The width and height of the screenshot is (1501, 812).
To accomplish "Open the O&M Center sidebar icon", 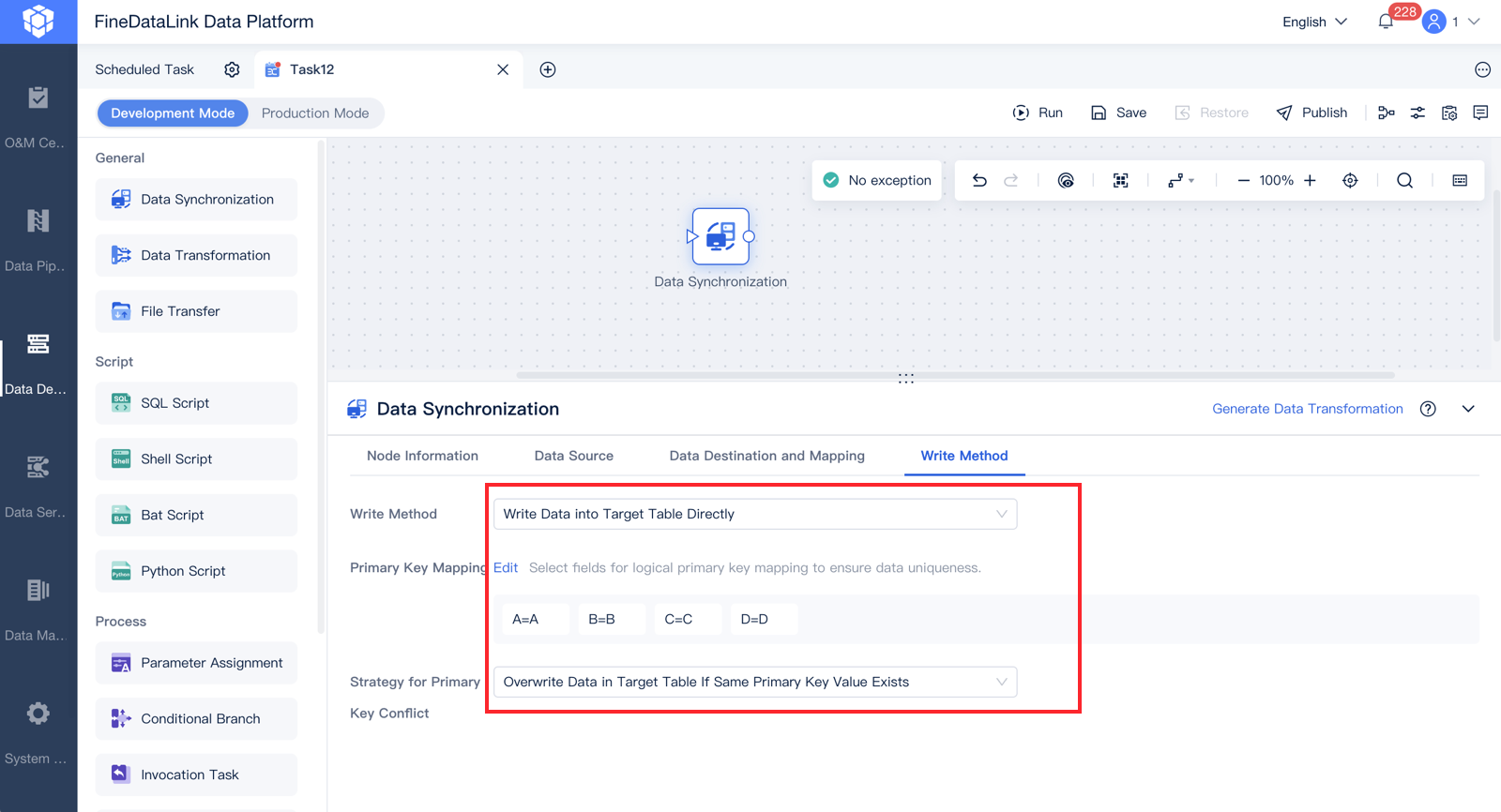I will [x=38, y=98].
